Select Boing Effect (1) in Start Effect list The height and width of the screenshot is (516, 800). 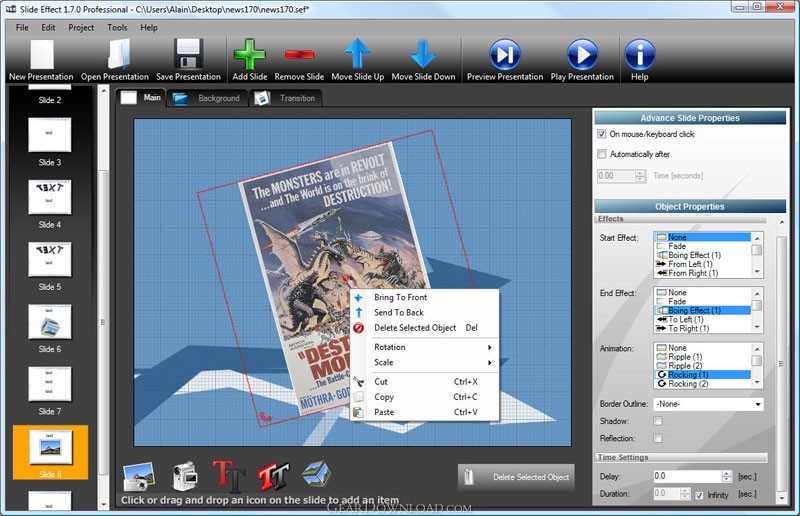tap(703, 255)
